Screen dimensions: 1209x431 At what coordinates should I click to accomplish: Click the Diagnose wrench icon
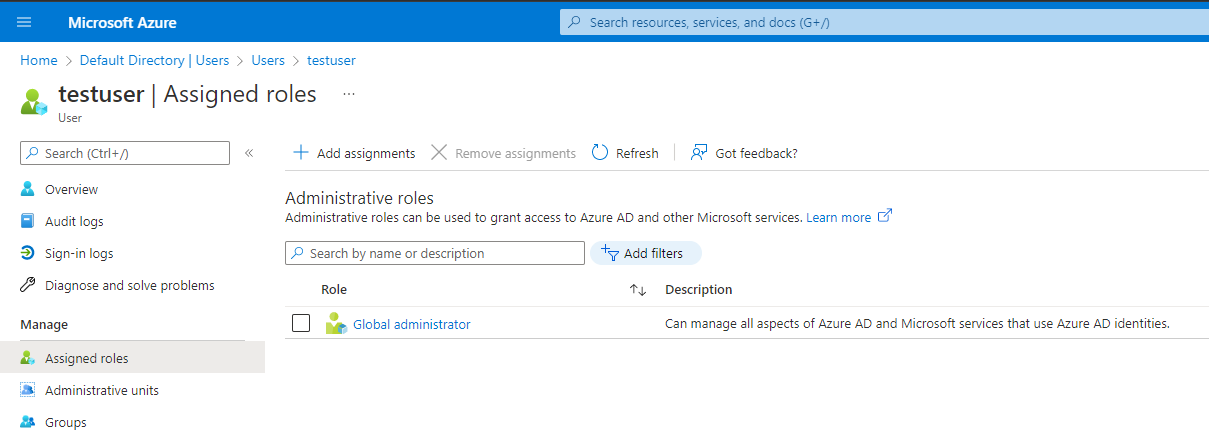pyautogui.click(x=28, y=285)
